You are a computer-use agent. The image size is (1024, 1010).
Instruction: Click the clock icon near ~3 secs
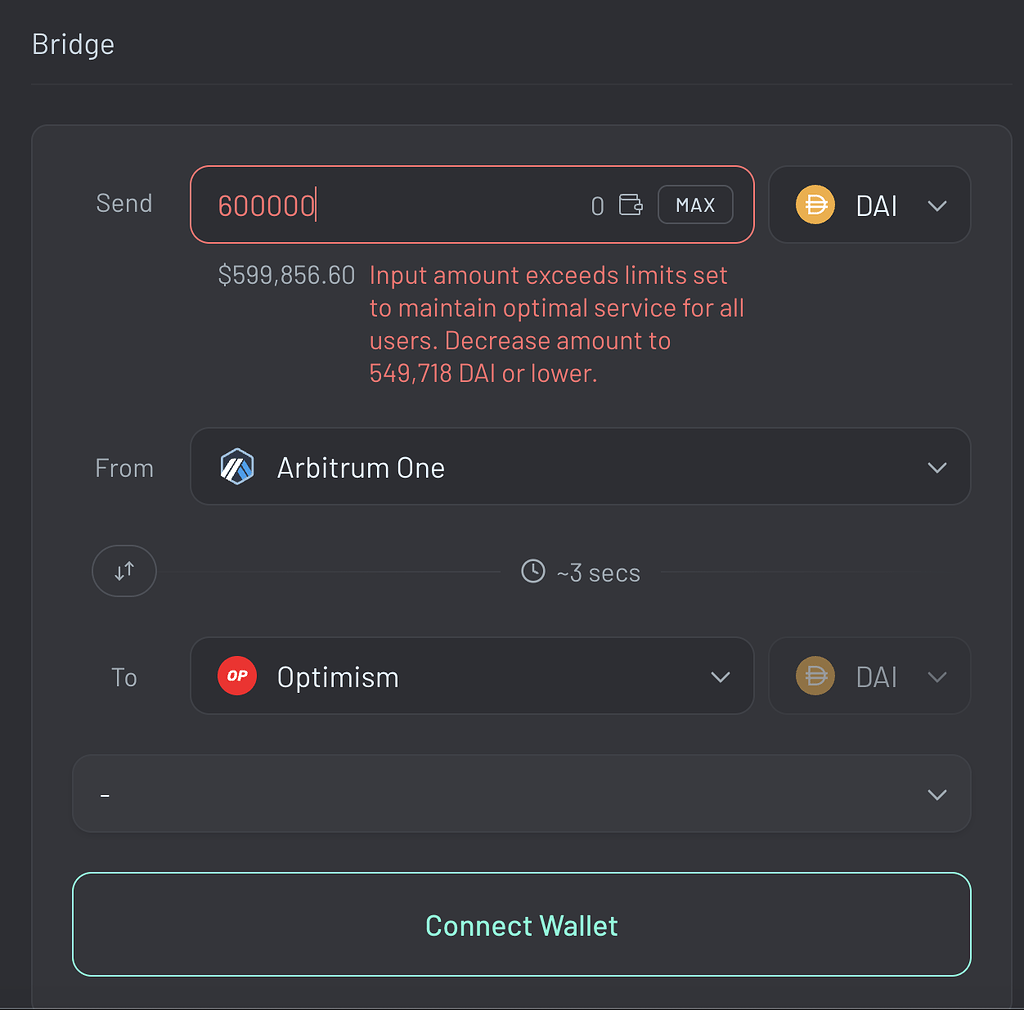click(x=533, y=571)
